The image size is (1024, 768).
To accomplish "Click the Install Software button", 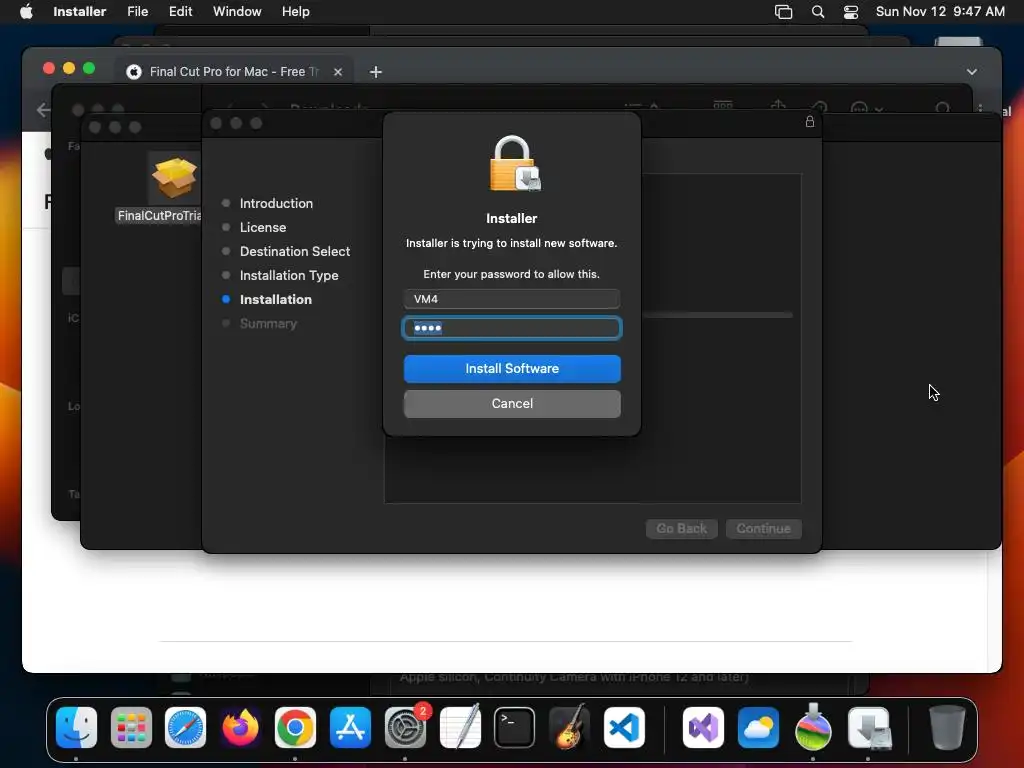I will pos(512,368).
